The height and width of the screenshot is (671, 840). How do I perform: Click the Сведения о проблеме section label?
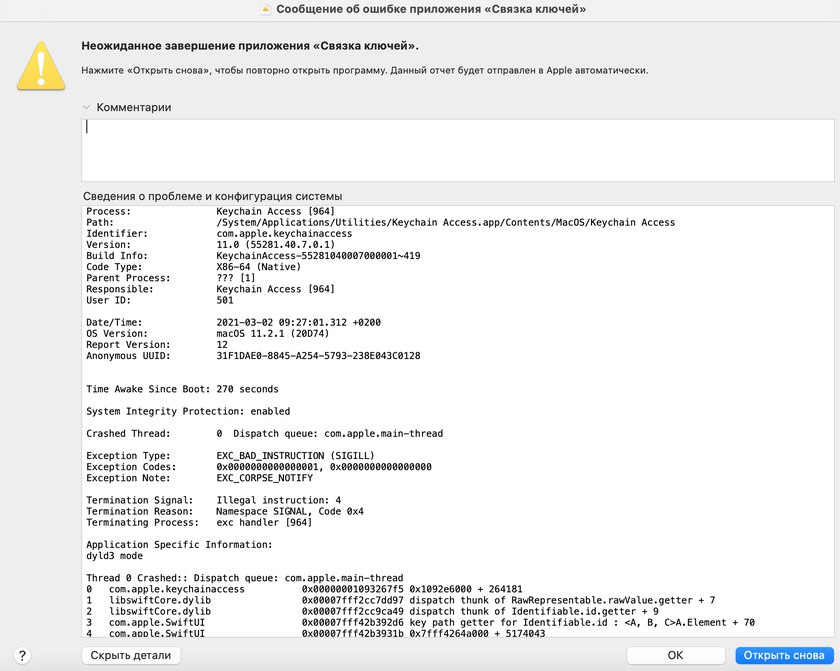(x=213, y=197)
